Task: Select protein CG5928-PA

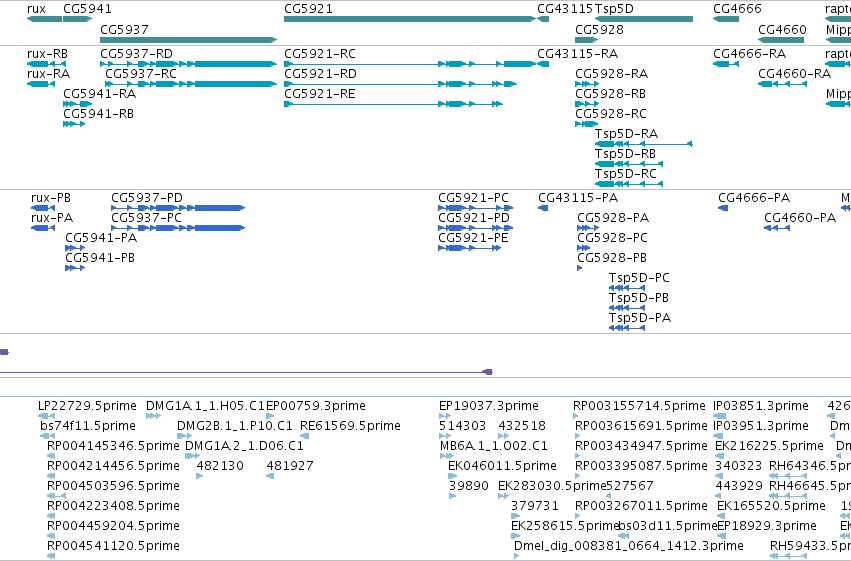Action: 613,218
